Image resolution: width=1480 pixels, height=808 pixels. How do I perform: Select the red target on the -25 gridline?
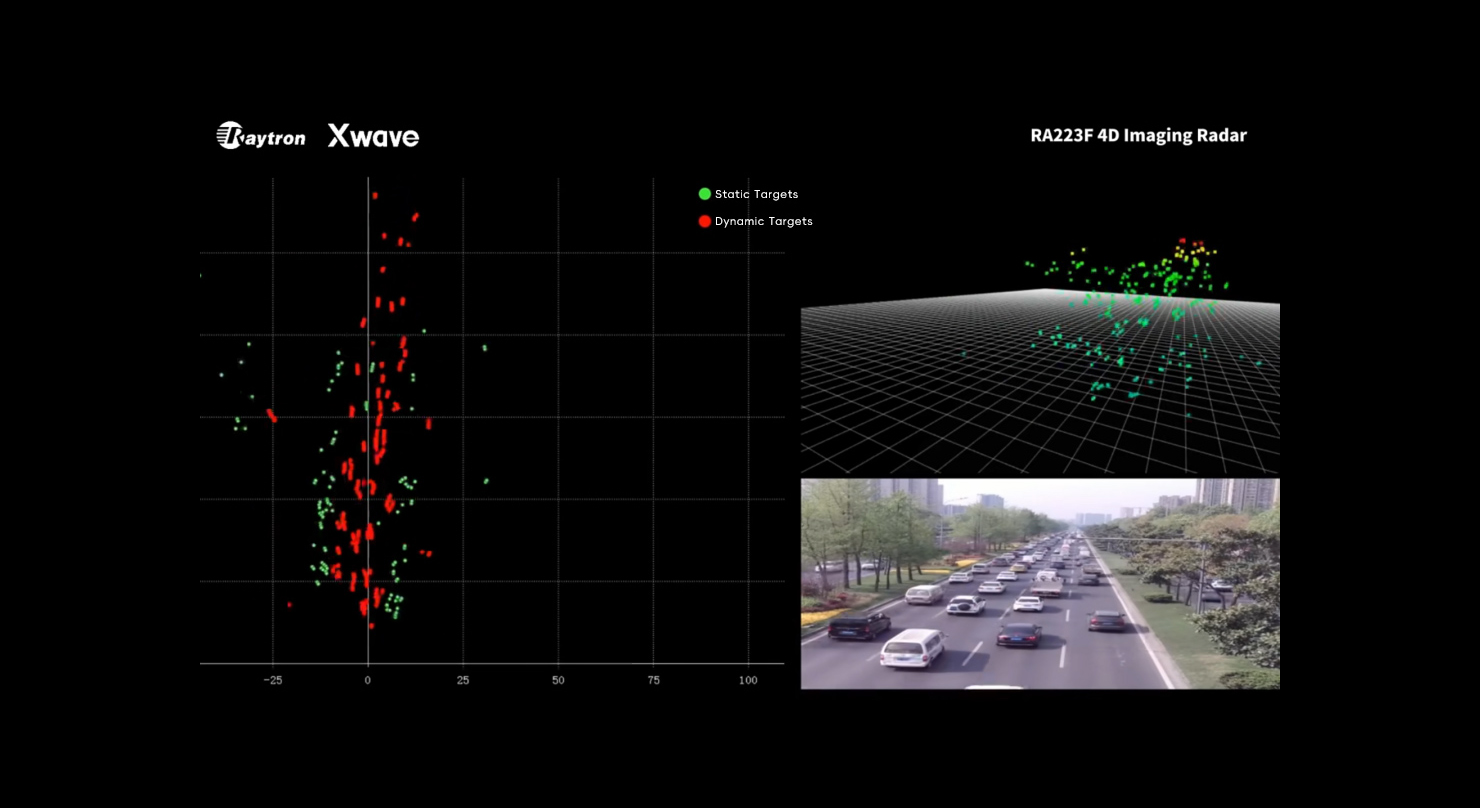point(271,415)
